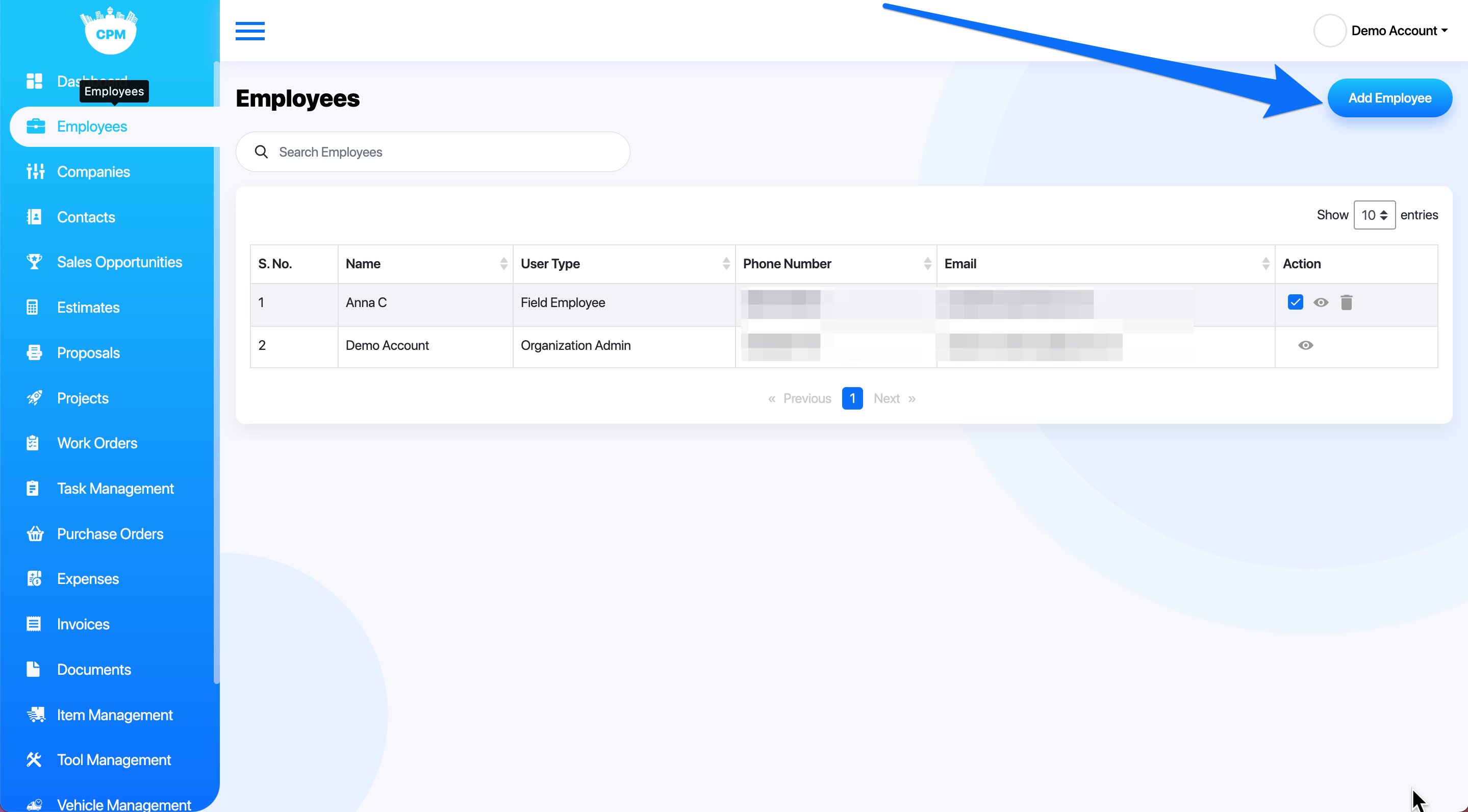Click the Work Orders clipboard icon
This screenshot has height=812, width=1468.
tap(33, 443)
